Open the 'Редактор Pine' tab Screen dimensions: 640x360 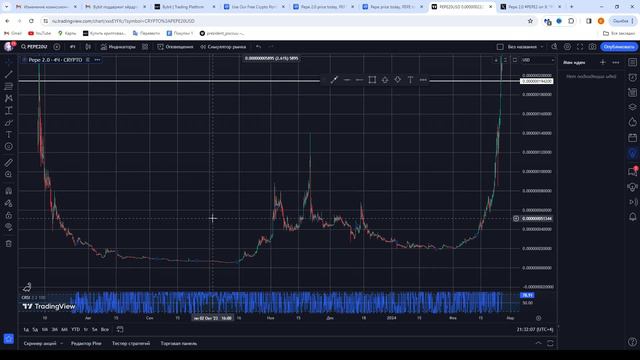86,344
